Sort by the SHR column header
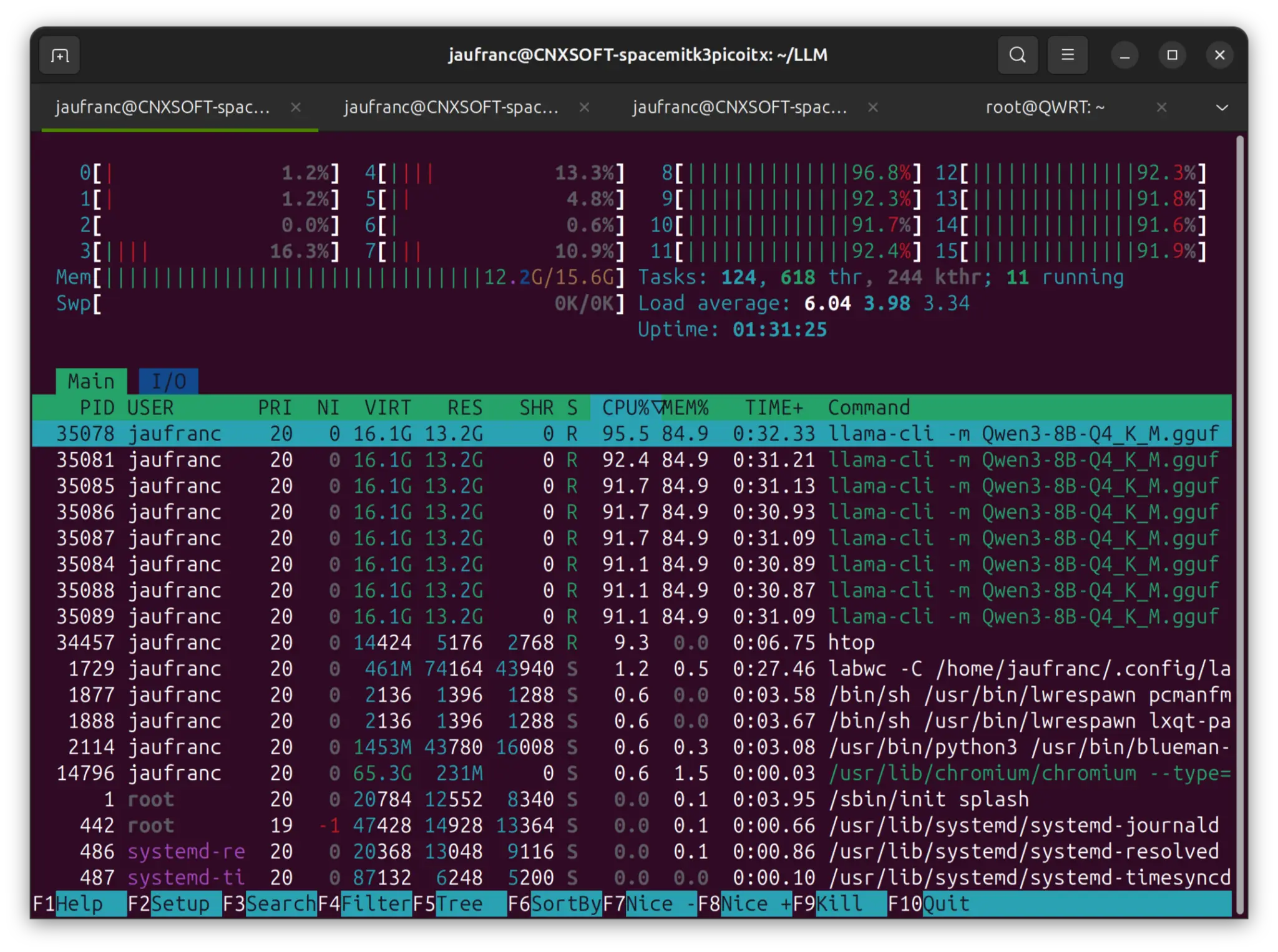This screenshot has height=952, width=1278. (537, 407)
